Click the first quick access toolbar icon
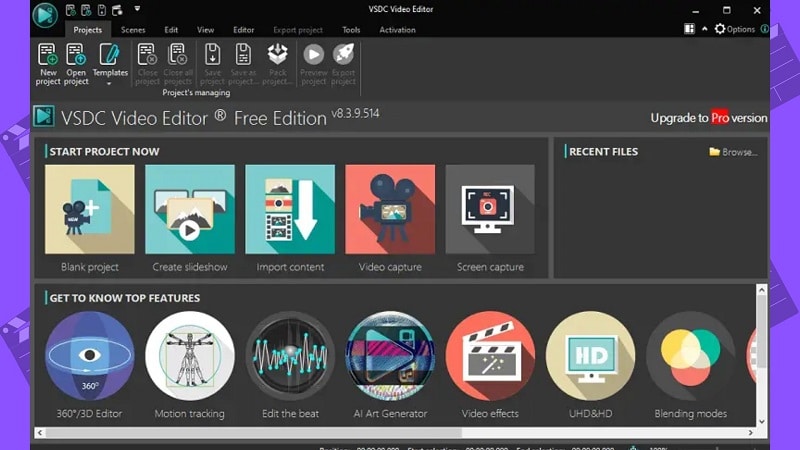The image size is (800, 450). [x=70, y=10]
